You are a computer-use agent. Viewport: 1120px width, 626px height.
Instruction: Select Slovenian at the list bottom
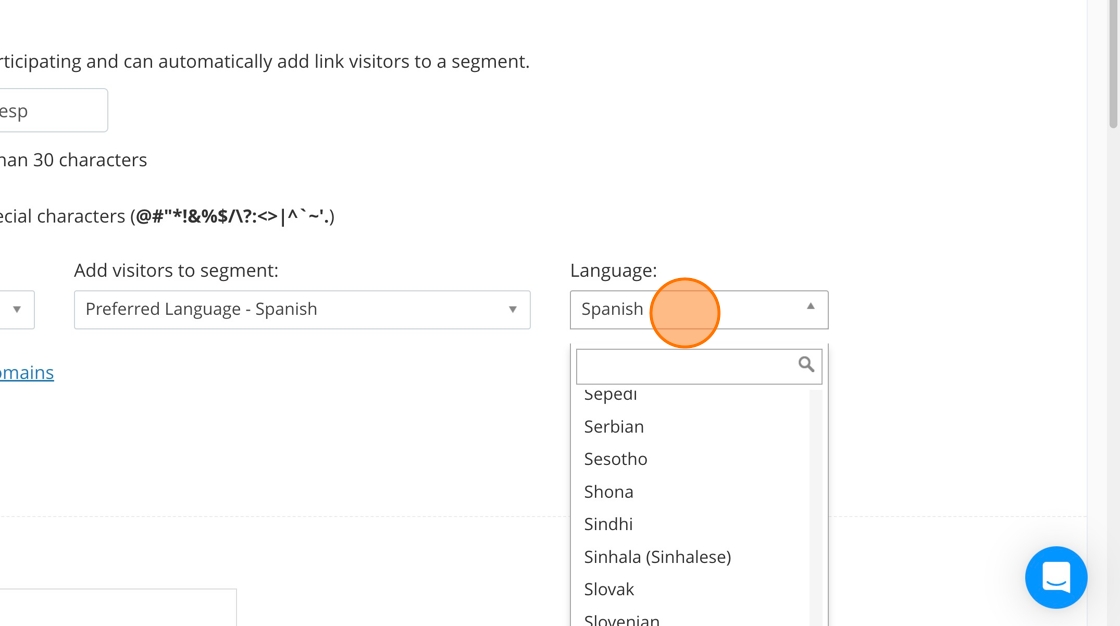pyautogui.click(x=622, y=619)
